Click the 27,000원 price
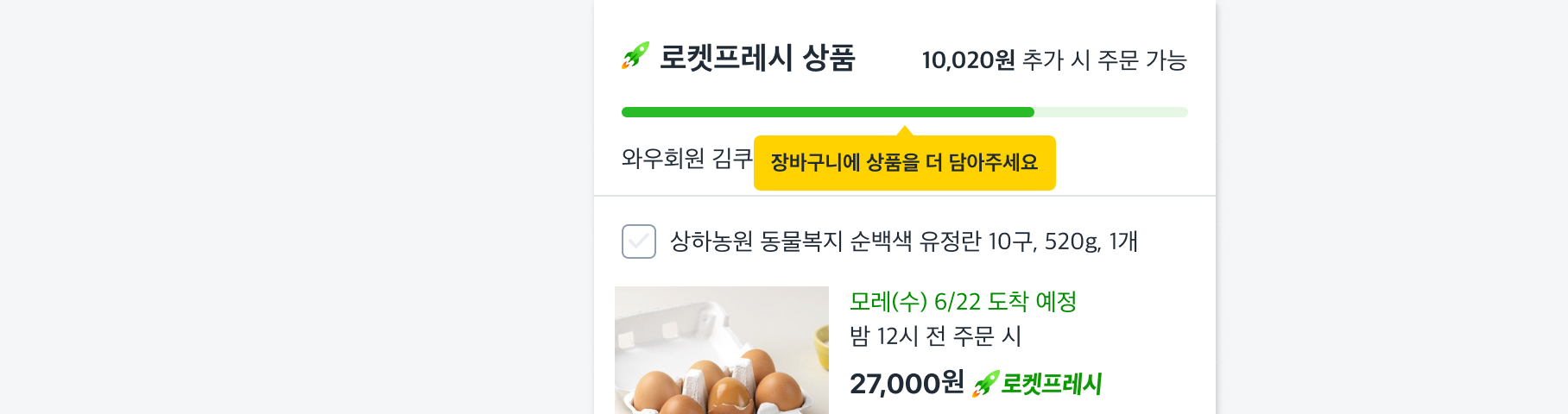 (907, 383)
